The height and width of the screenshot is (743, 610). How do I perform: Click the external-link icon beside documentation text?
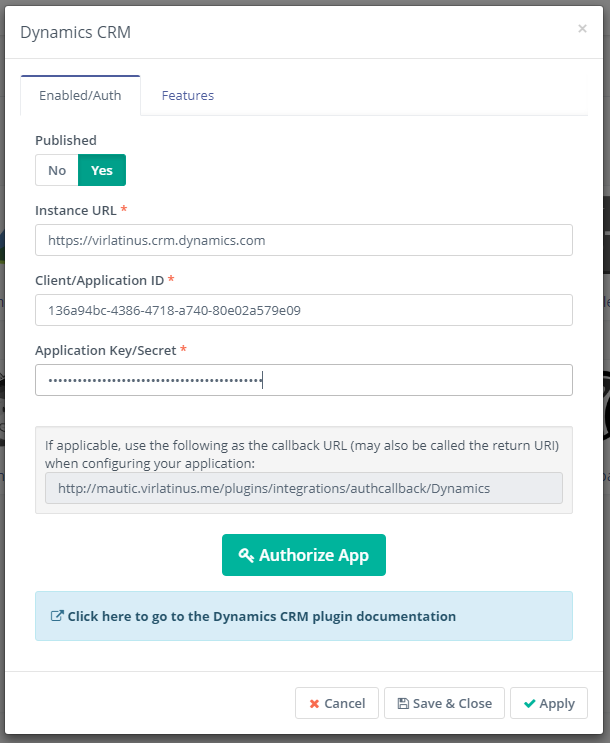(57, 616)
